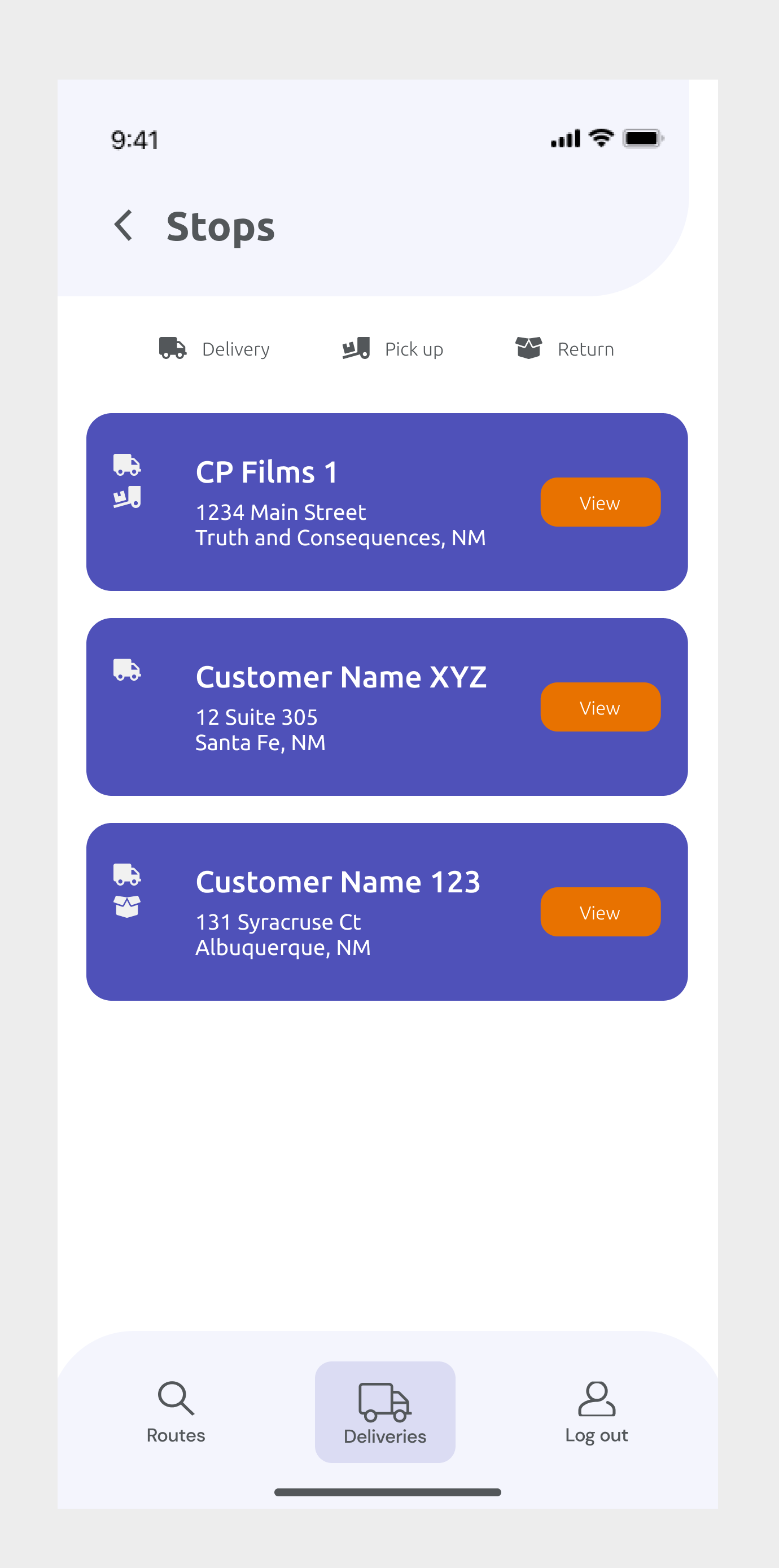The width and height of the screenshot is (779, 1568).
Task: Click the battery status icon
Action: [x=644, y=139]
